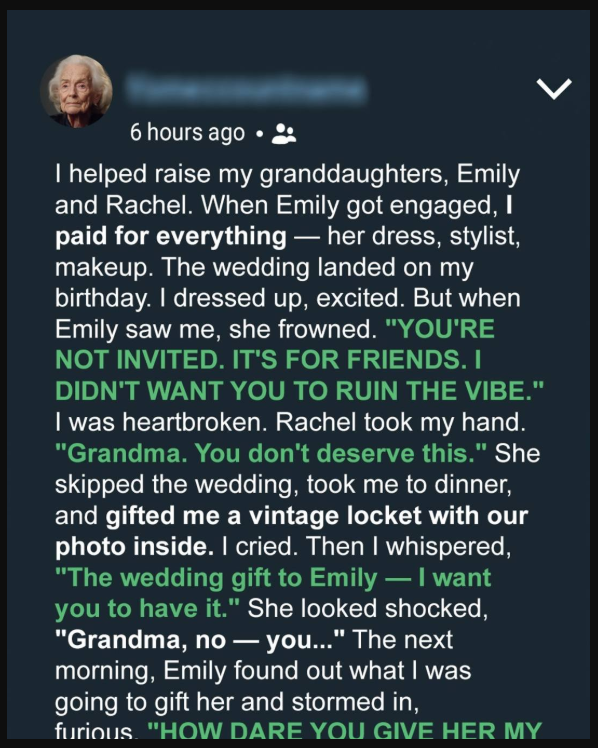The width and height of the screenshot is (598, 748).
Task: Click the 'I was heartbroken.' sentence
Action: 161,422
